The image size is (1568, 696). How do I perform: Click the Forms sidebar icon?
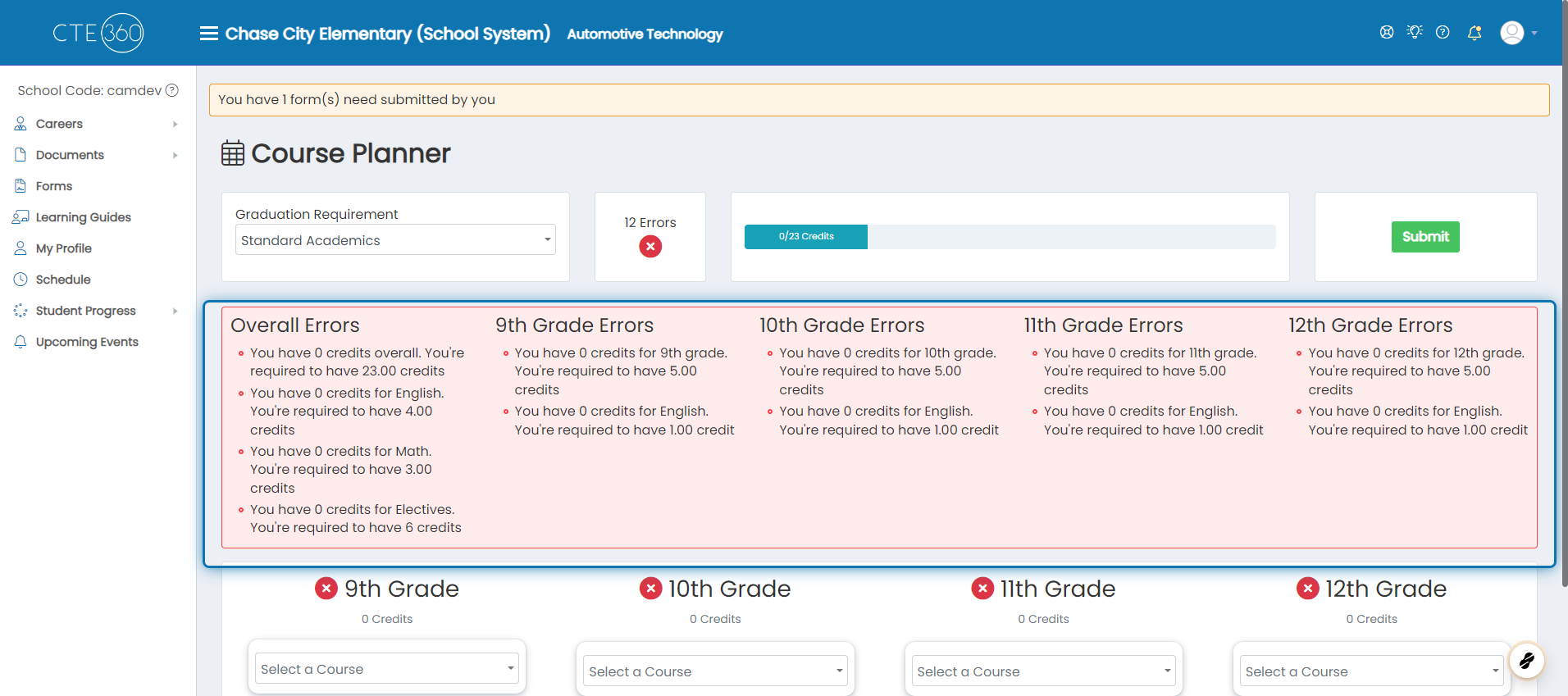tap(21, 186)
